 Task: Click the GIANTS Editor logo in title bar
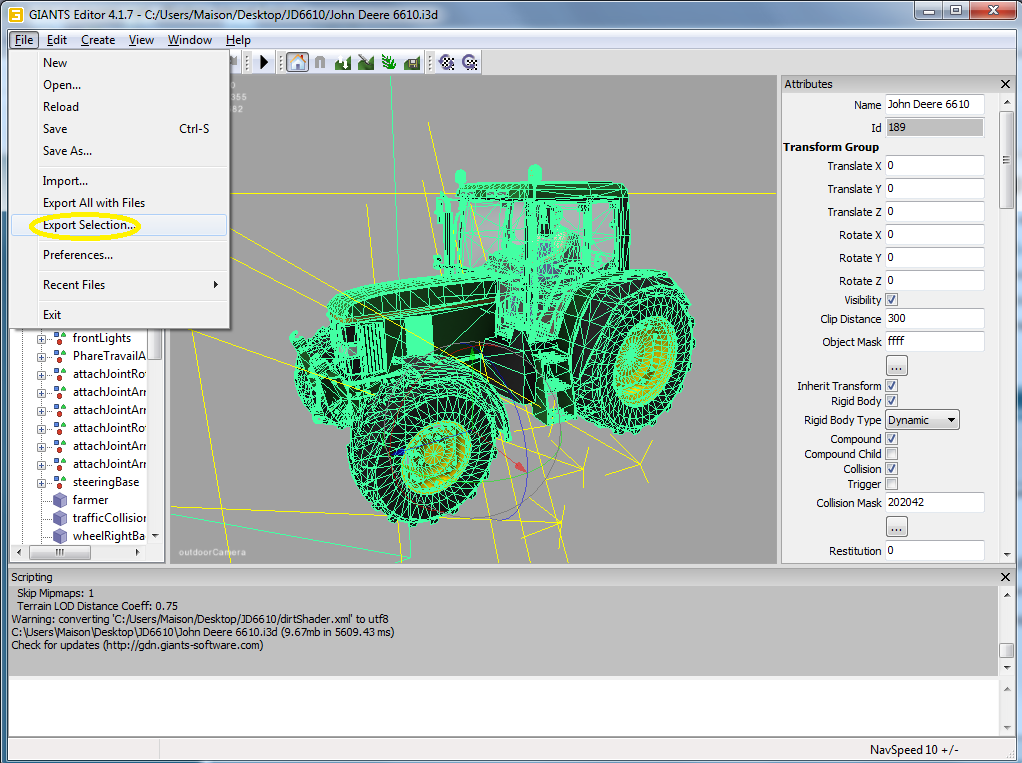[x=15, y=14]
